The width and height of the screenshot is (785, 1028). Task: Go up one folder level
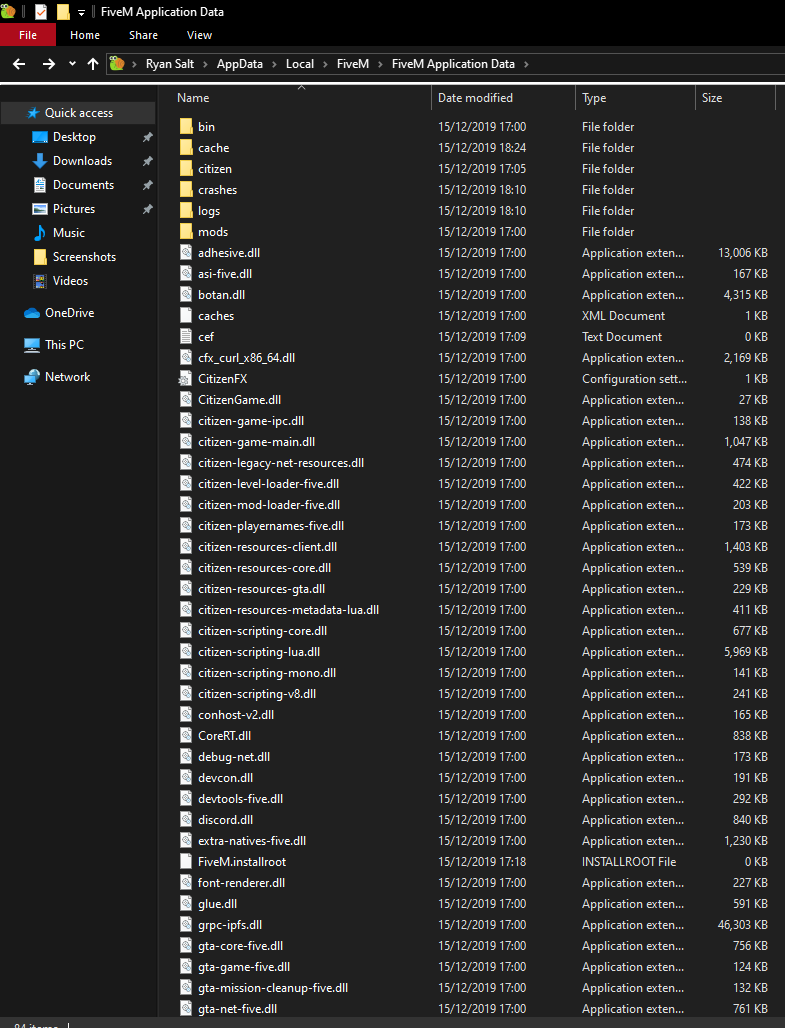tap(92, 64)
